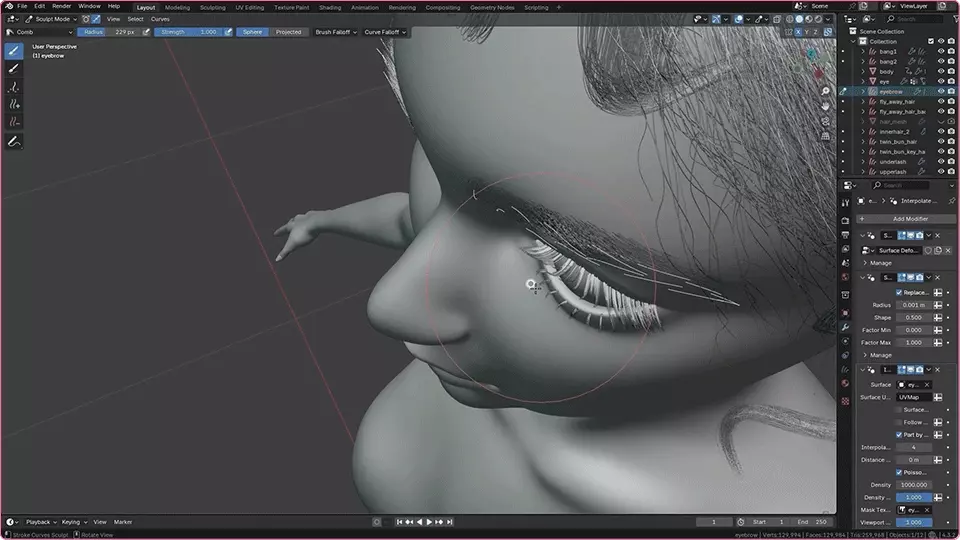Select the bottom tool in the left toolbar
This screenshot has height=540, width=960.
point(13,142)
